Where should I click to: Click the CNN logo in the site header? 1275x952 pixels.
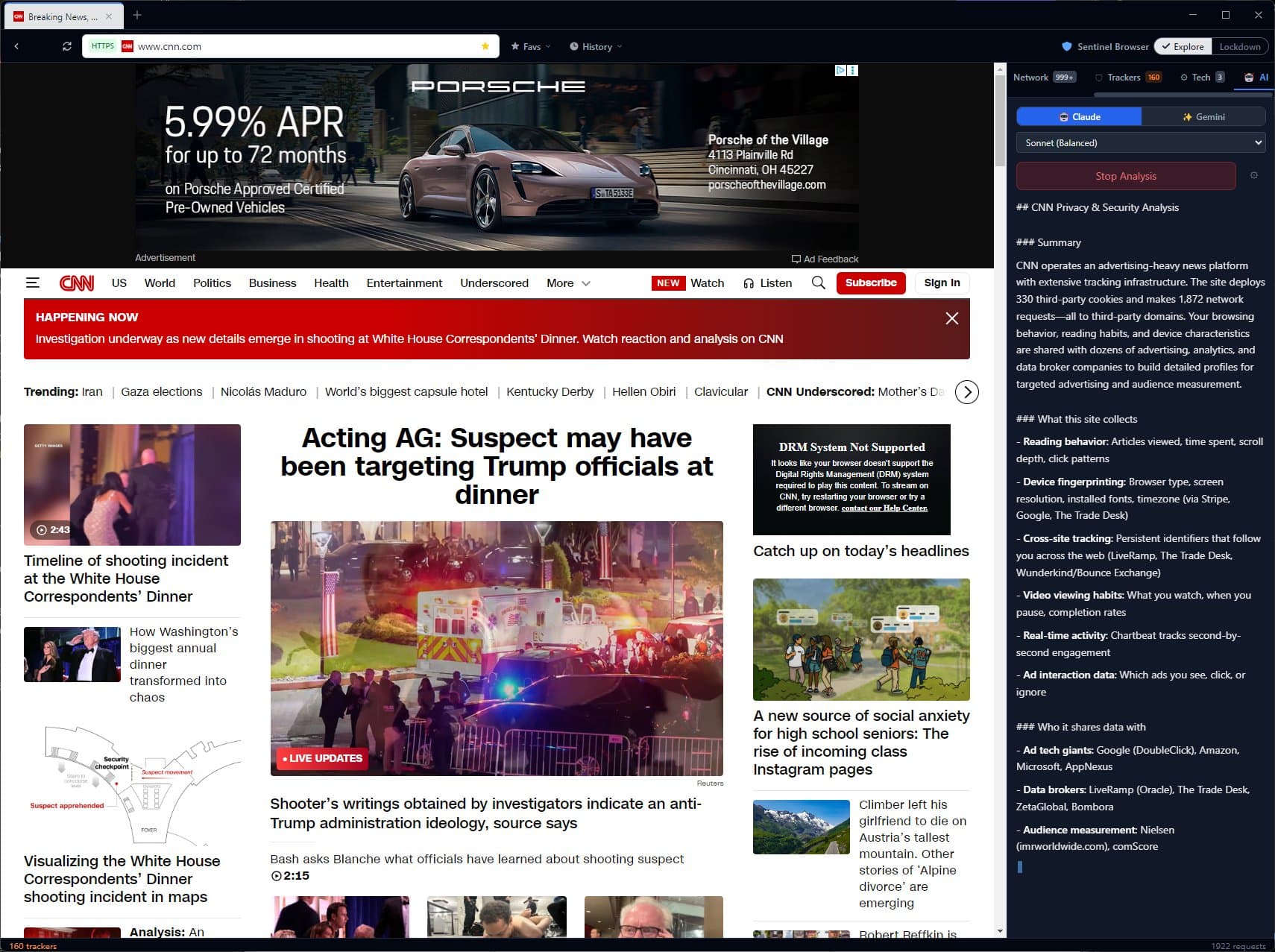77,283
